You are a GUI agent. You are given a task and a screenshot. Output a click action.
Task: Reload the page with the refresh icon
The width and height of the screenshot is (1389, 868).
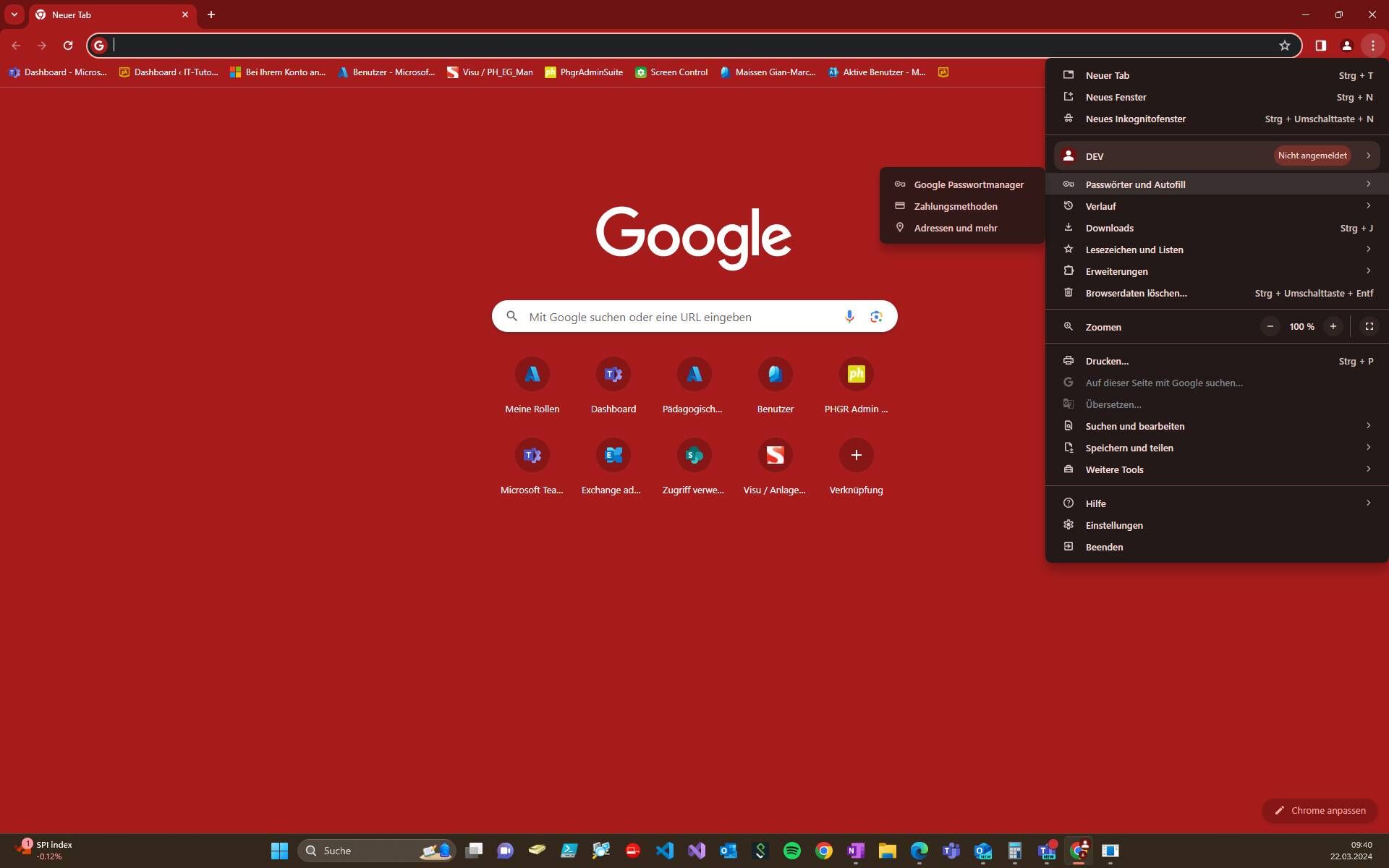[x=68, y=46]
